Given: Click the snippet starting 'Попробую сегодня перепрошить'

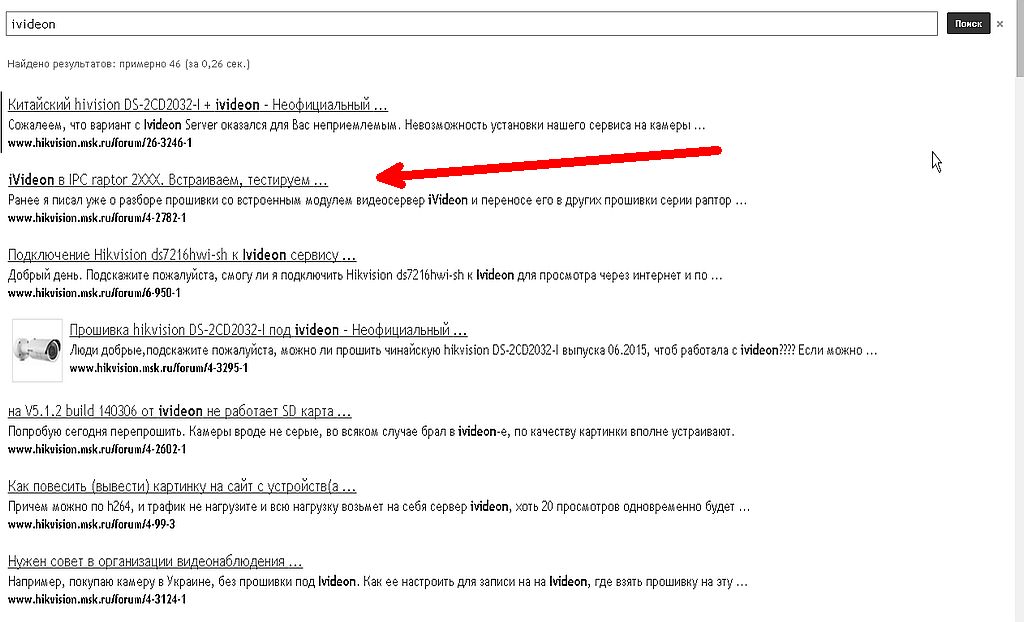Looking at the screenshot, I should click(x=371, y=431).
